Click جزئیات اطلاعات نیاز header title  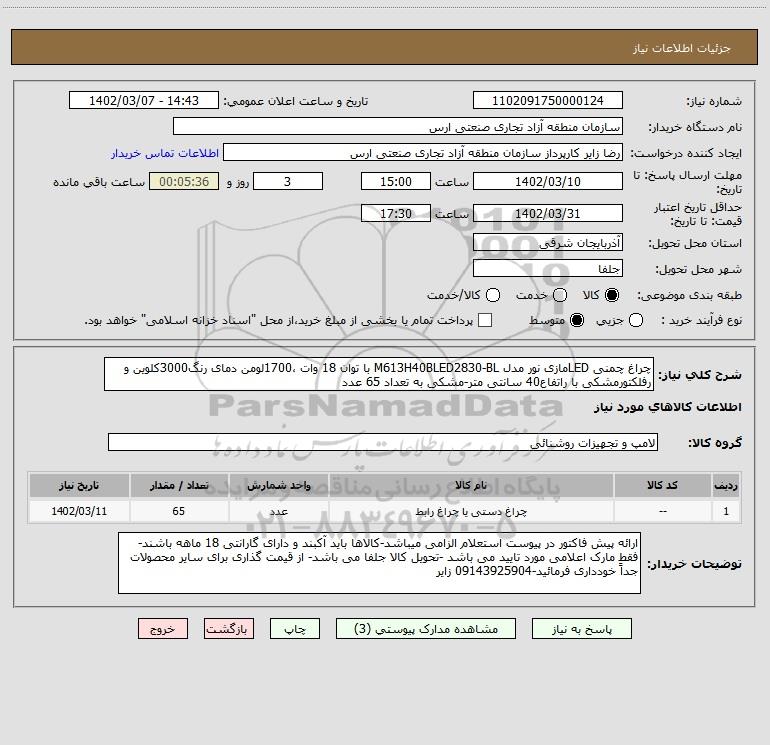pyautogui.click(x=681, y=48)
